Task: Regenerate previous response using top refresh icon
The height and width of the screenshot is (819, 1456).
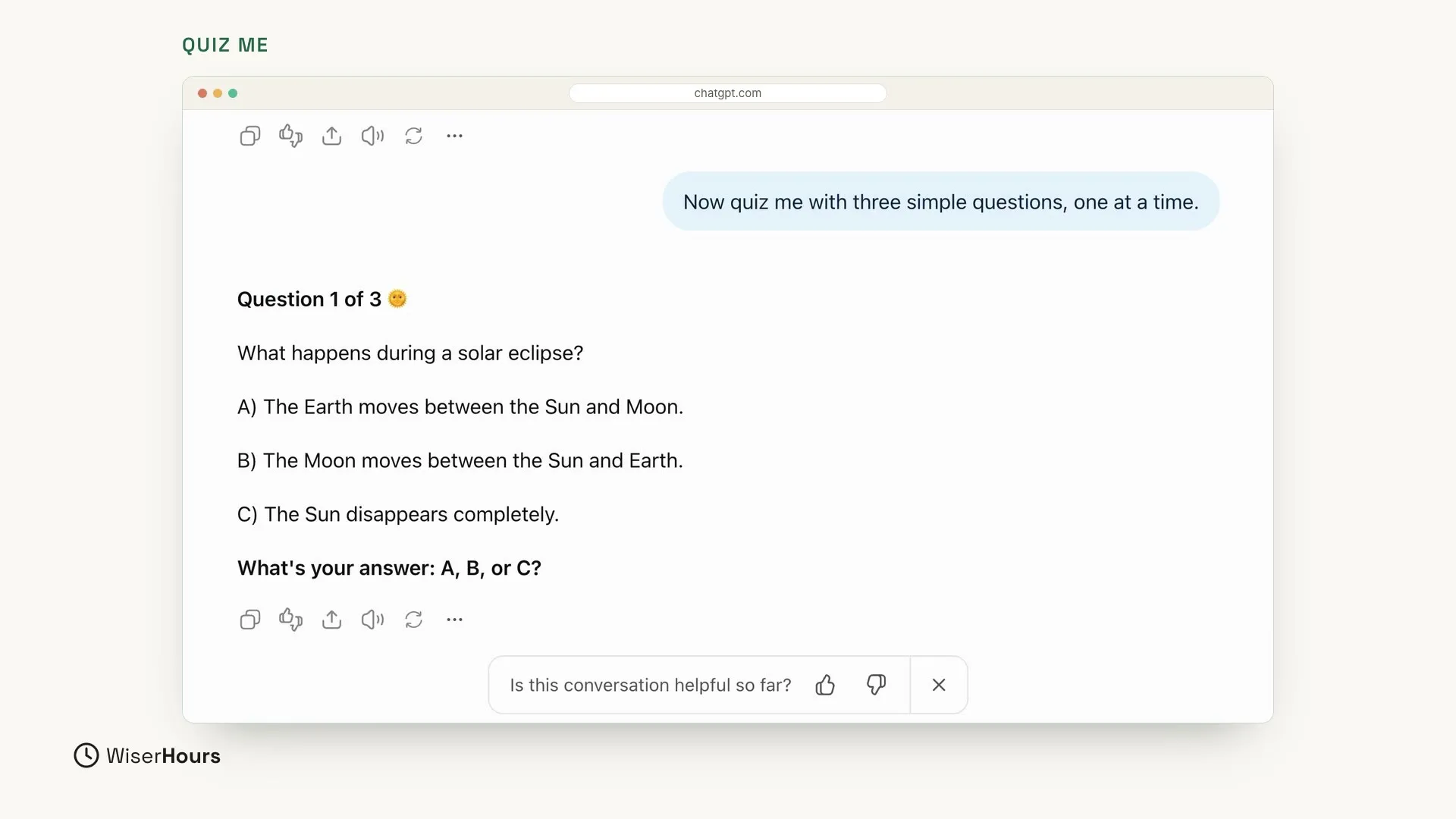Action: point(413,136)
